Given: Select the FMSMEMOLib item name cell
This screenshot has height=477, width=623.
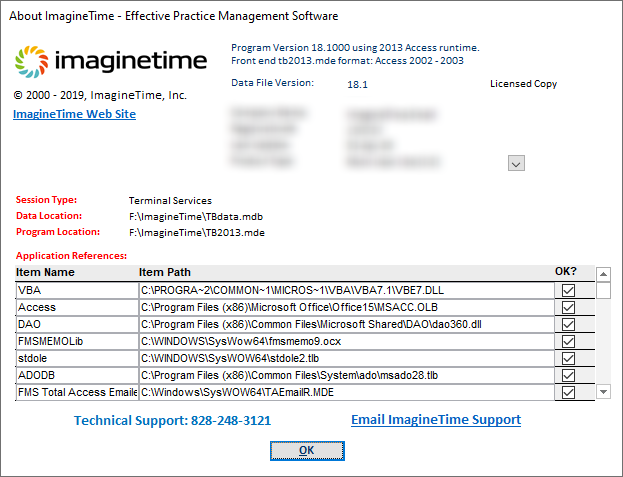Looking at the screenshot, I should coord(77,342).
